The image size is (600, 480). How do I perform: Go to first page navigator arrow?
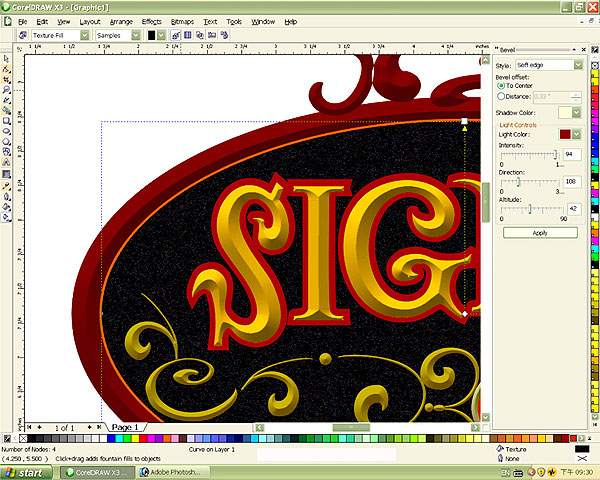point(29,427)
